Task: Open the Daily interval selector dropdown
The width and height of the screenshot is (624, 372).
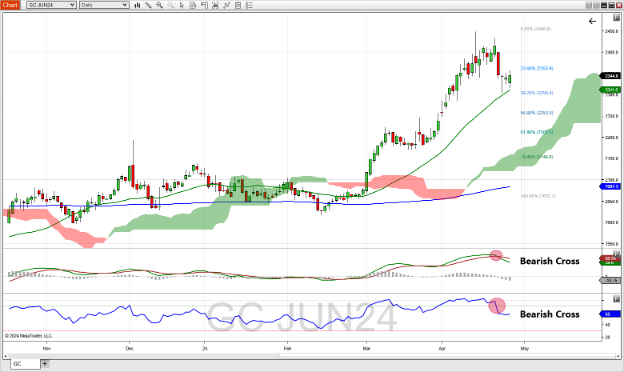Action: (104, 5)
